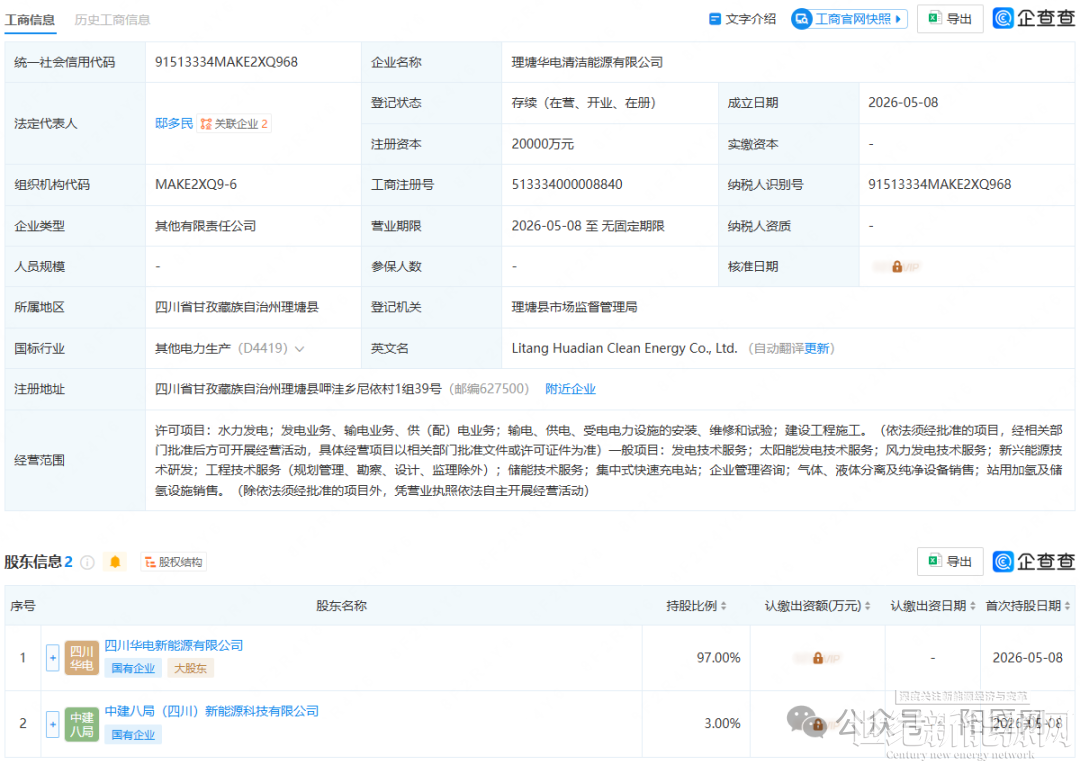Click the 关联企业 2 related companies badge

[234, 124]
